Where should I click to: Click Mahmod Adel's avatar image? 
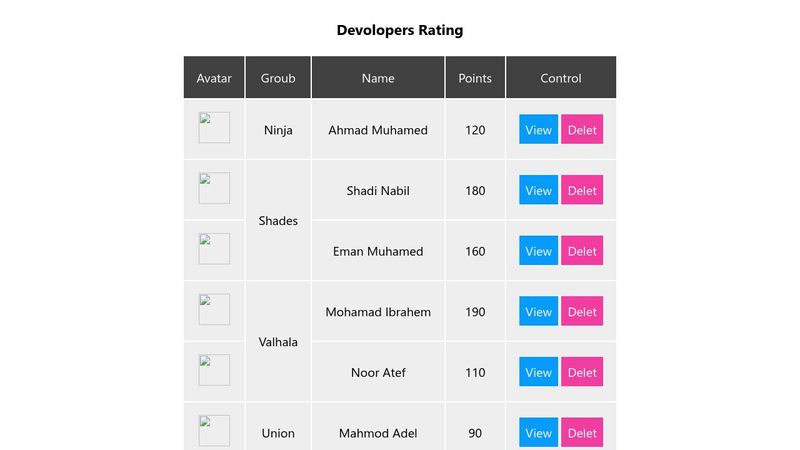point(214,431)
